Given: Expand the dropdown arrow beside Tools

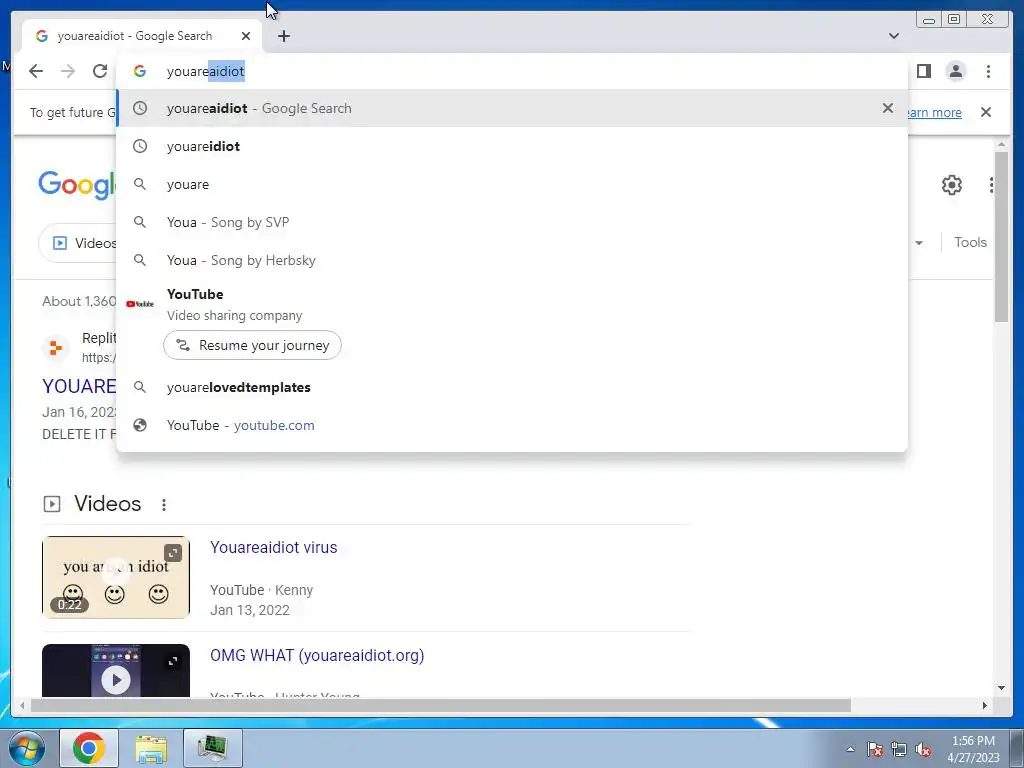Looking at the screenshot, I should (919, 243).
